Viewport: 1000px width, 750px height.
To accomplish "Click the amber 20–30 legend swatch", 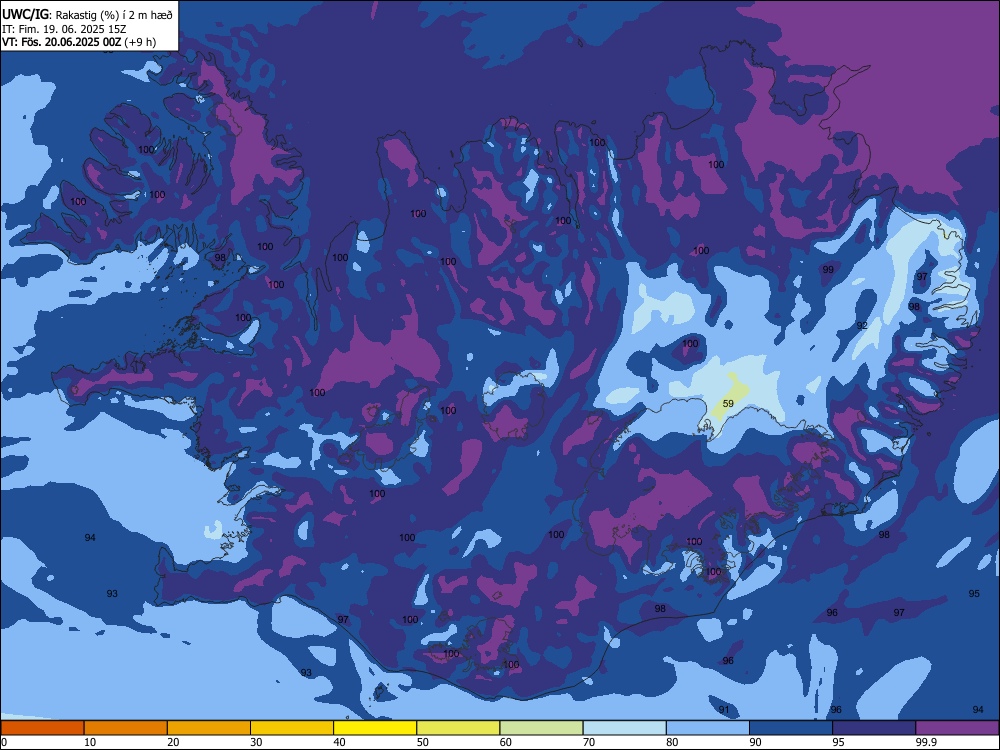I will coord(209,728).
